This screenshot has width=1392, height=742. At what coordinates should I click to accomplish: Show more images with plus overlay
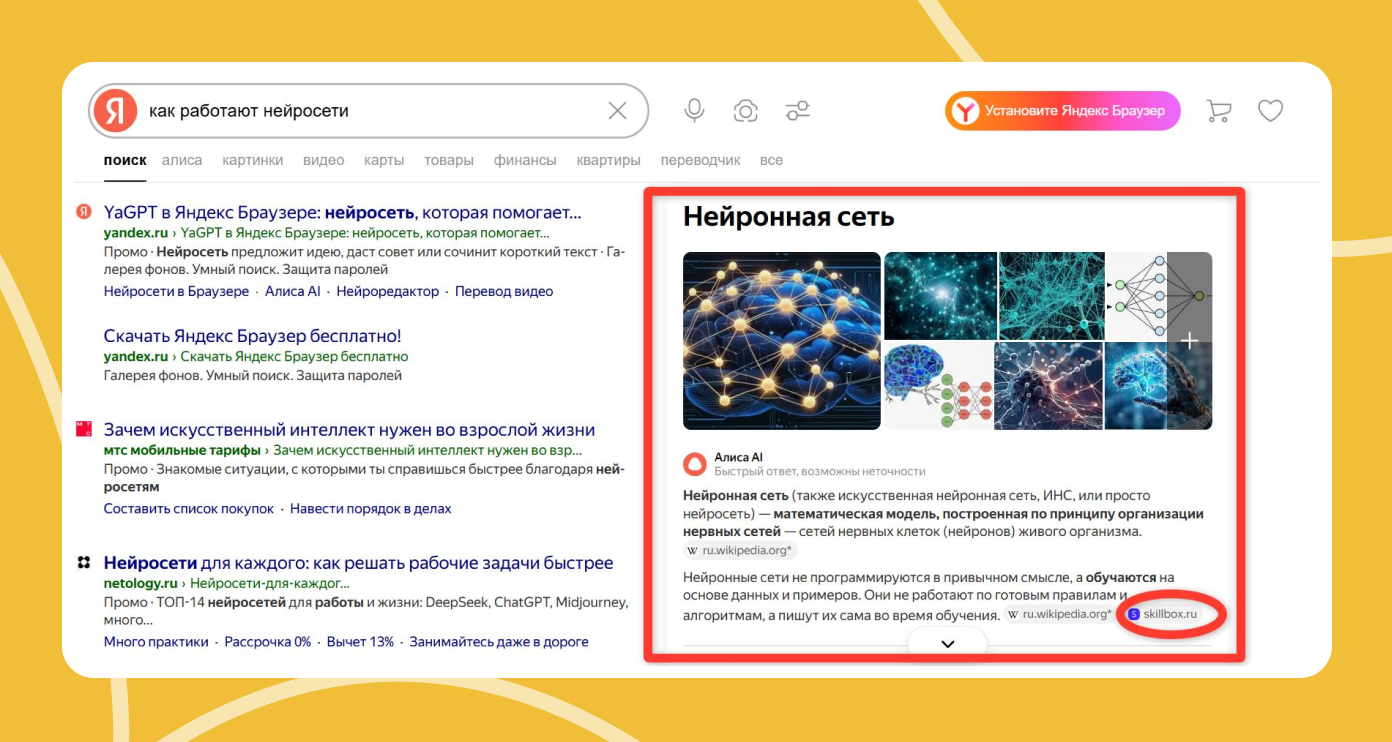(1189, 341)
